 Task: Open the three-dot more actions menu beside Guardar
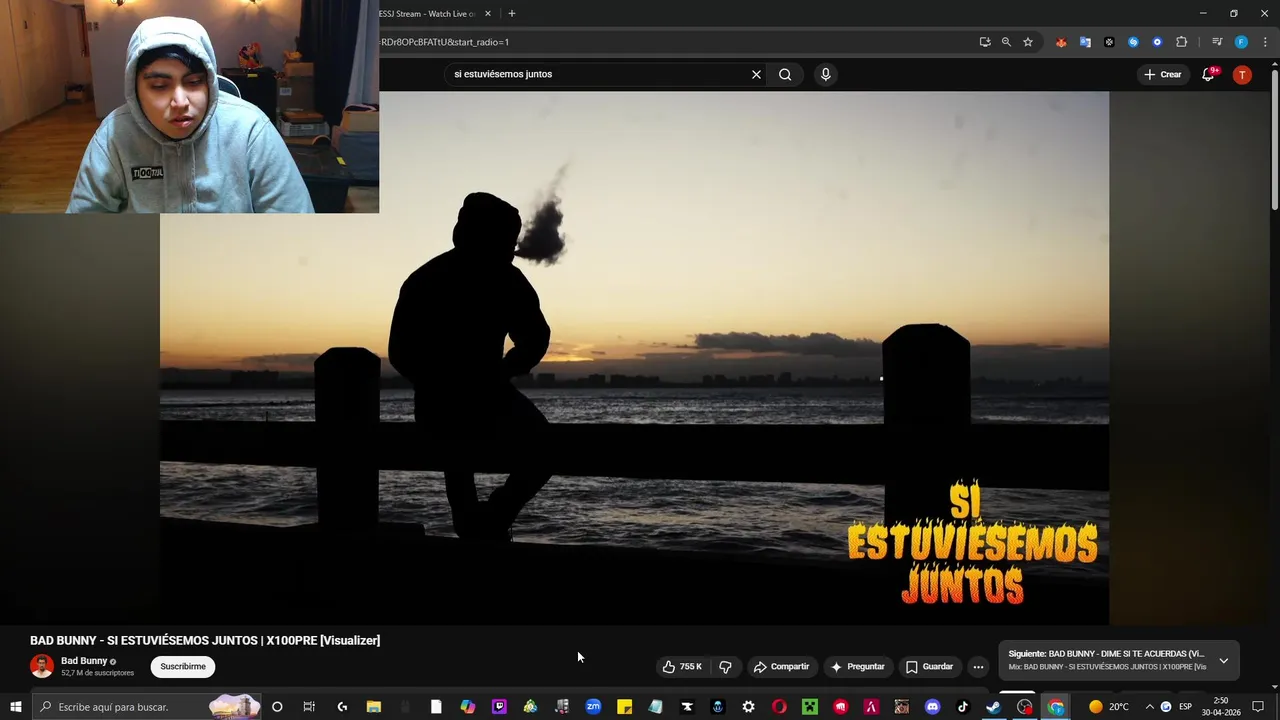click(978, 667)
